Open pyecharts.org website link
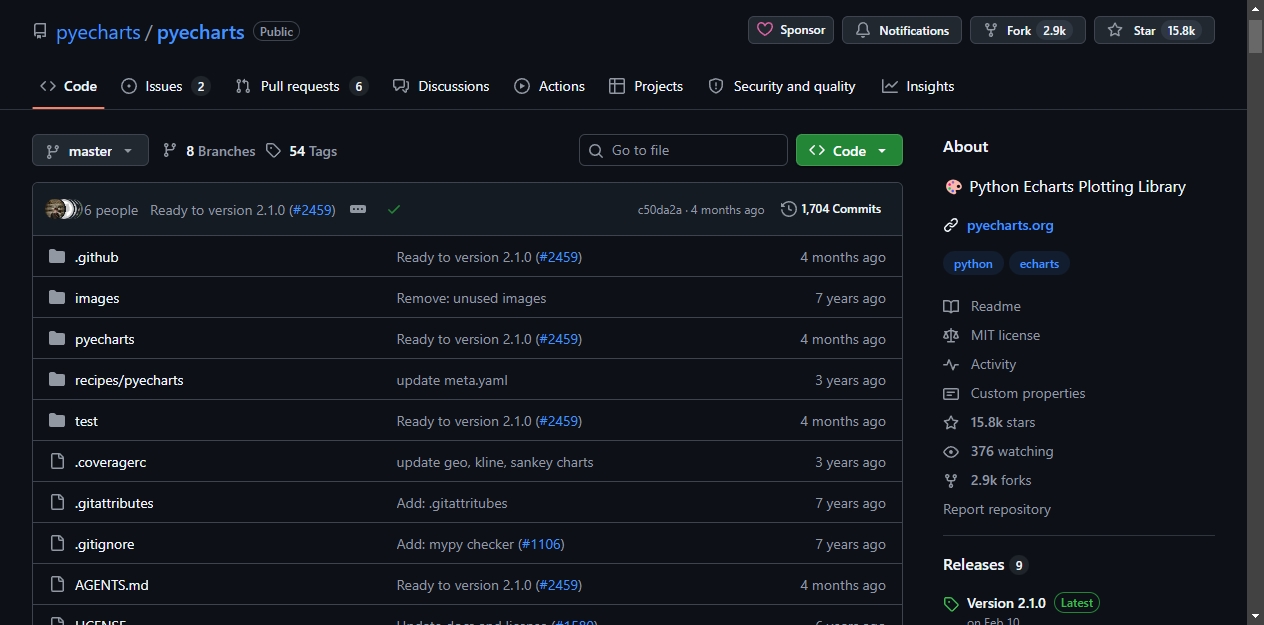The height and width of the screenshot is (625, 1264). pos(1010,225)
